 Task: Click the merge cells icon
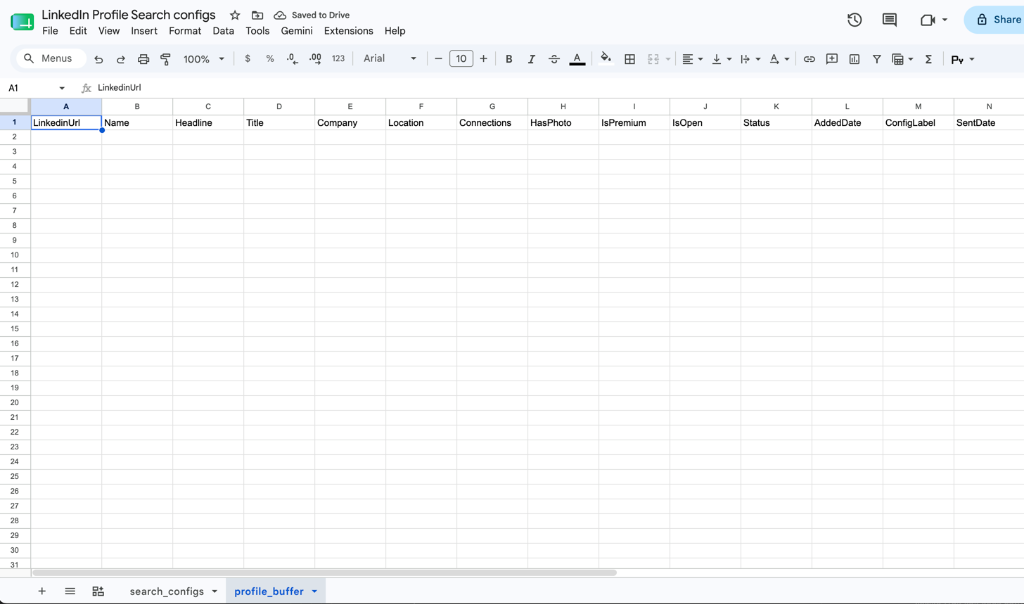pos(653,59)
